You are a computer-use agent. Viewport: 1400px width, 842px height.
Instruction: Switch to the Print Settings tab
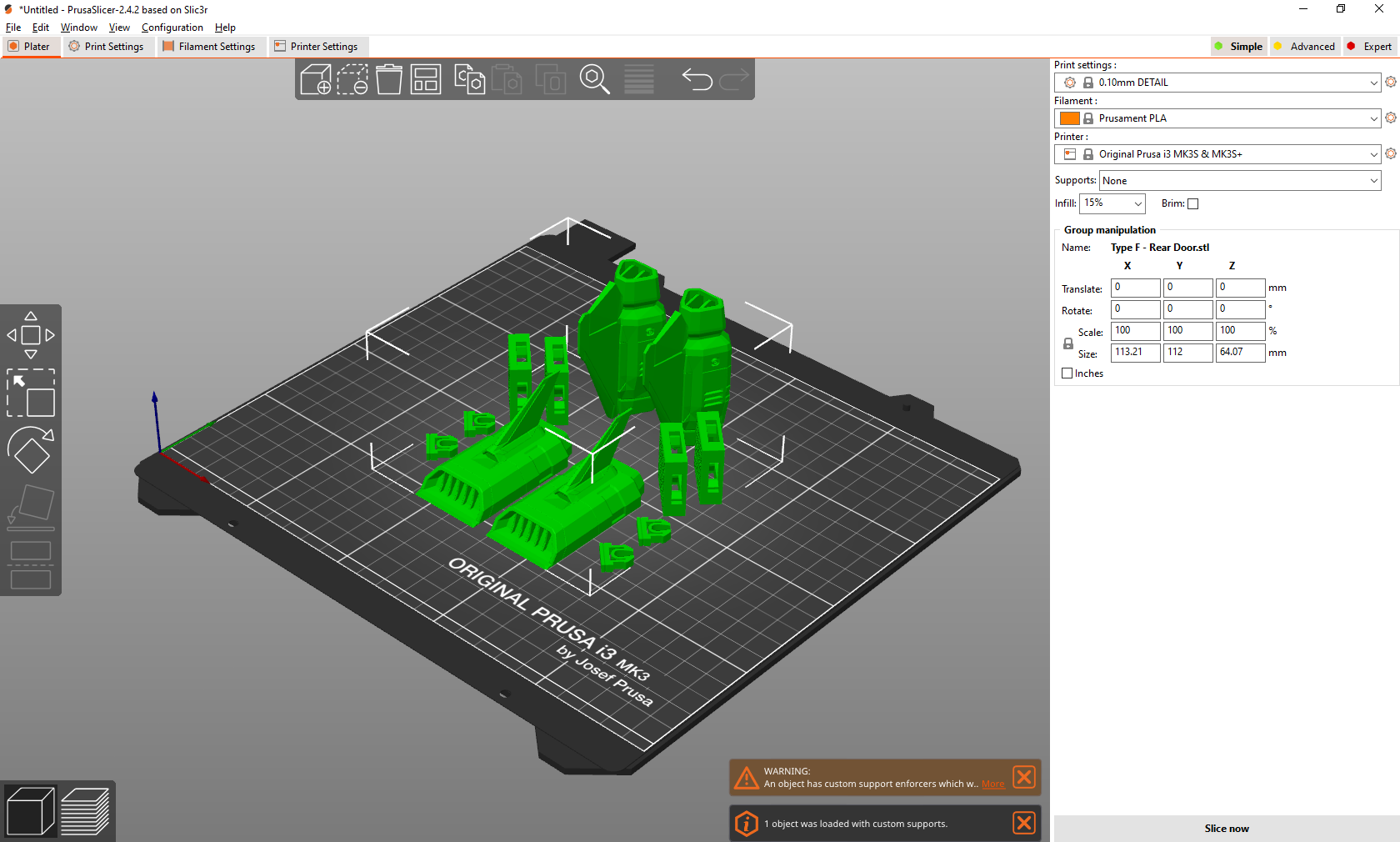107,47
